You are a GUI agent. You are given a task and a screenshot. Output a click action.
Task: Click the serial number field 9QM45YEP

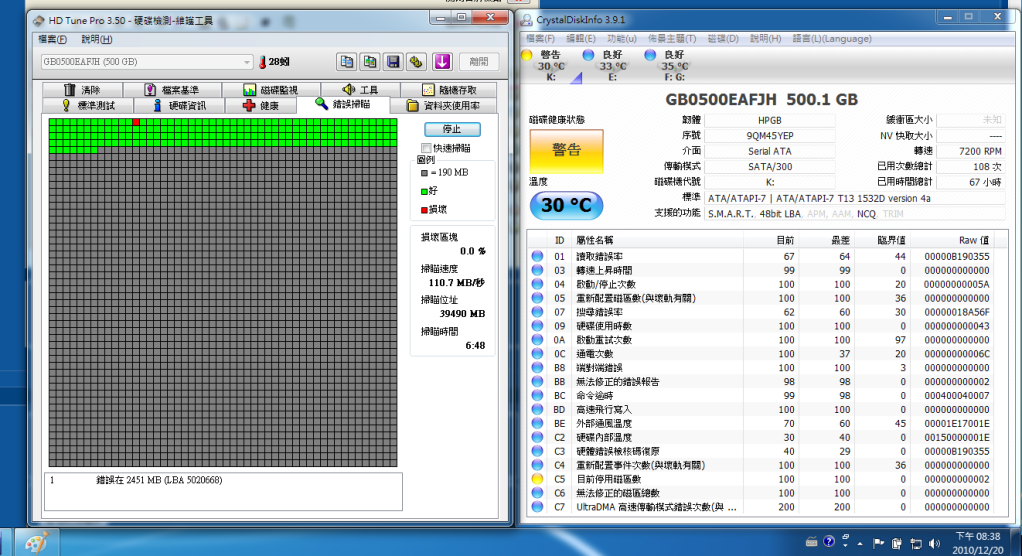[x=770, y=136]
